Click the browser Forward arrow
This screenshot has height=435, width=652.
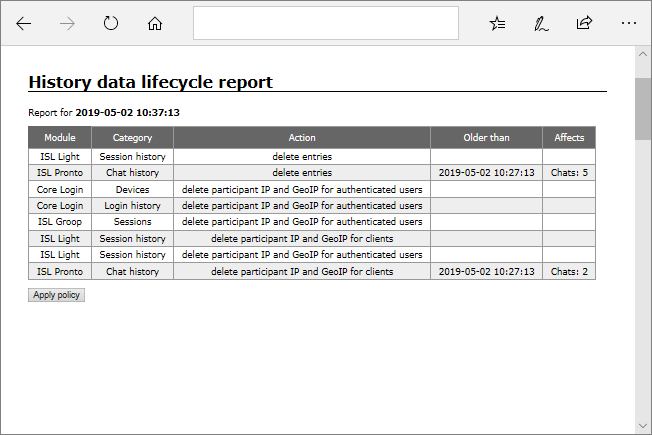click(68, 23)
